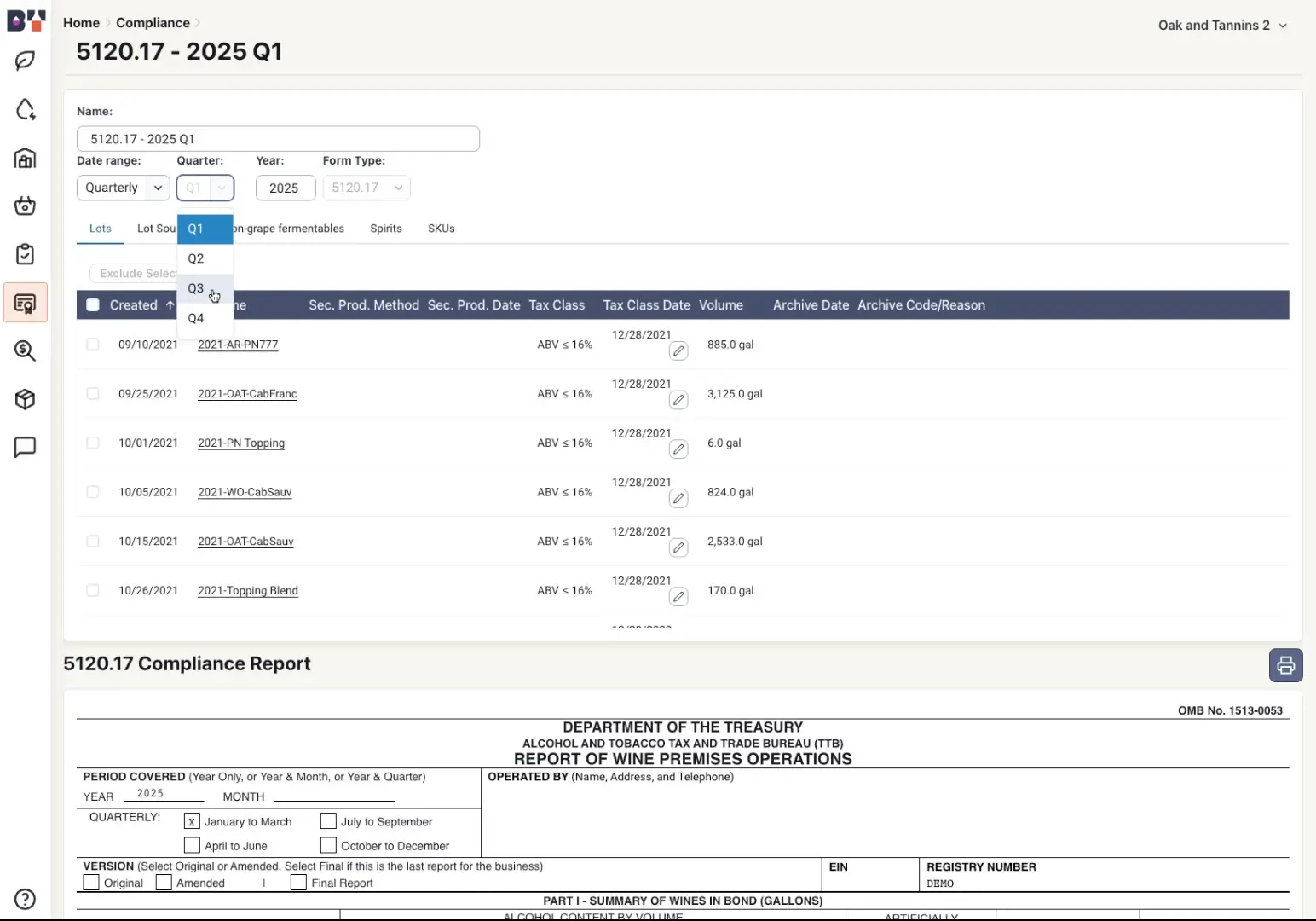
Task: Check the Original version box
Action: point(91,883)
